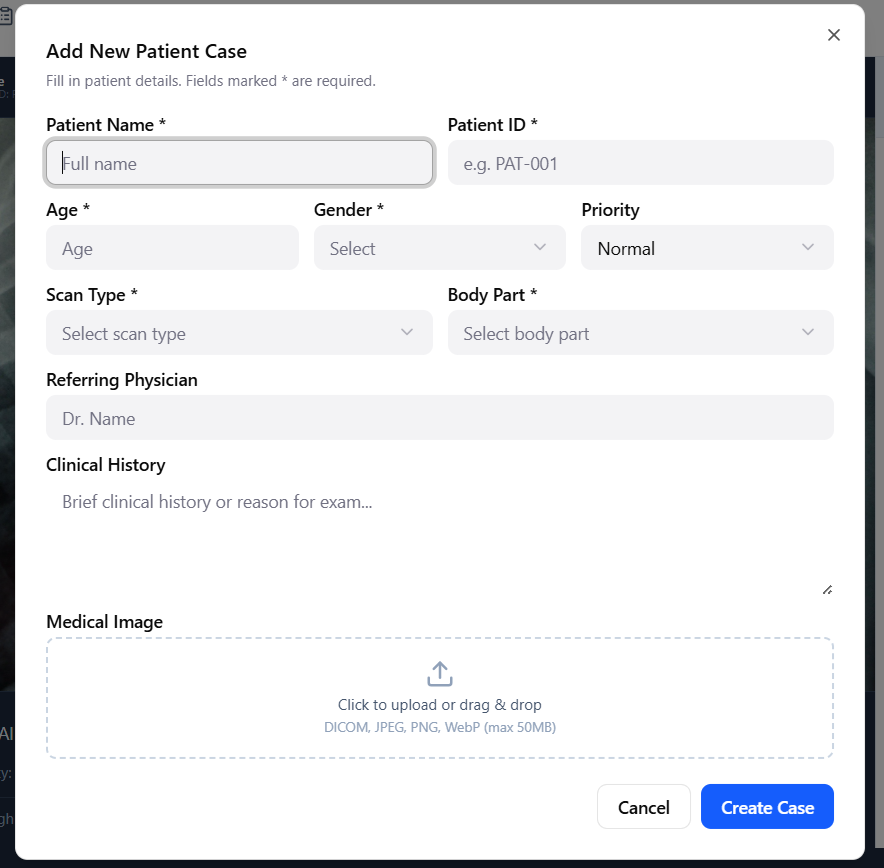
Task: Close the Add New Patient Case dialog
Action: (x=833, y=35)
